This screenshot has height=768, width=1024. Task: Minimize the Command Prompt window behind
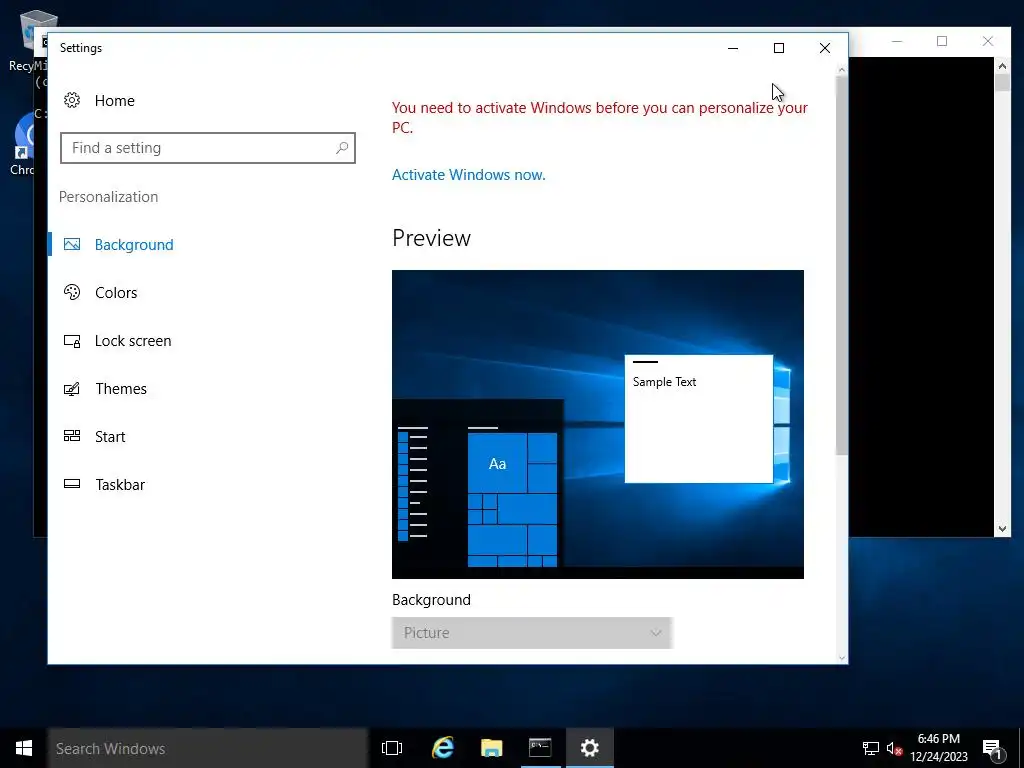tap(897, 41)
